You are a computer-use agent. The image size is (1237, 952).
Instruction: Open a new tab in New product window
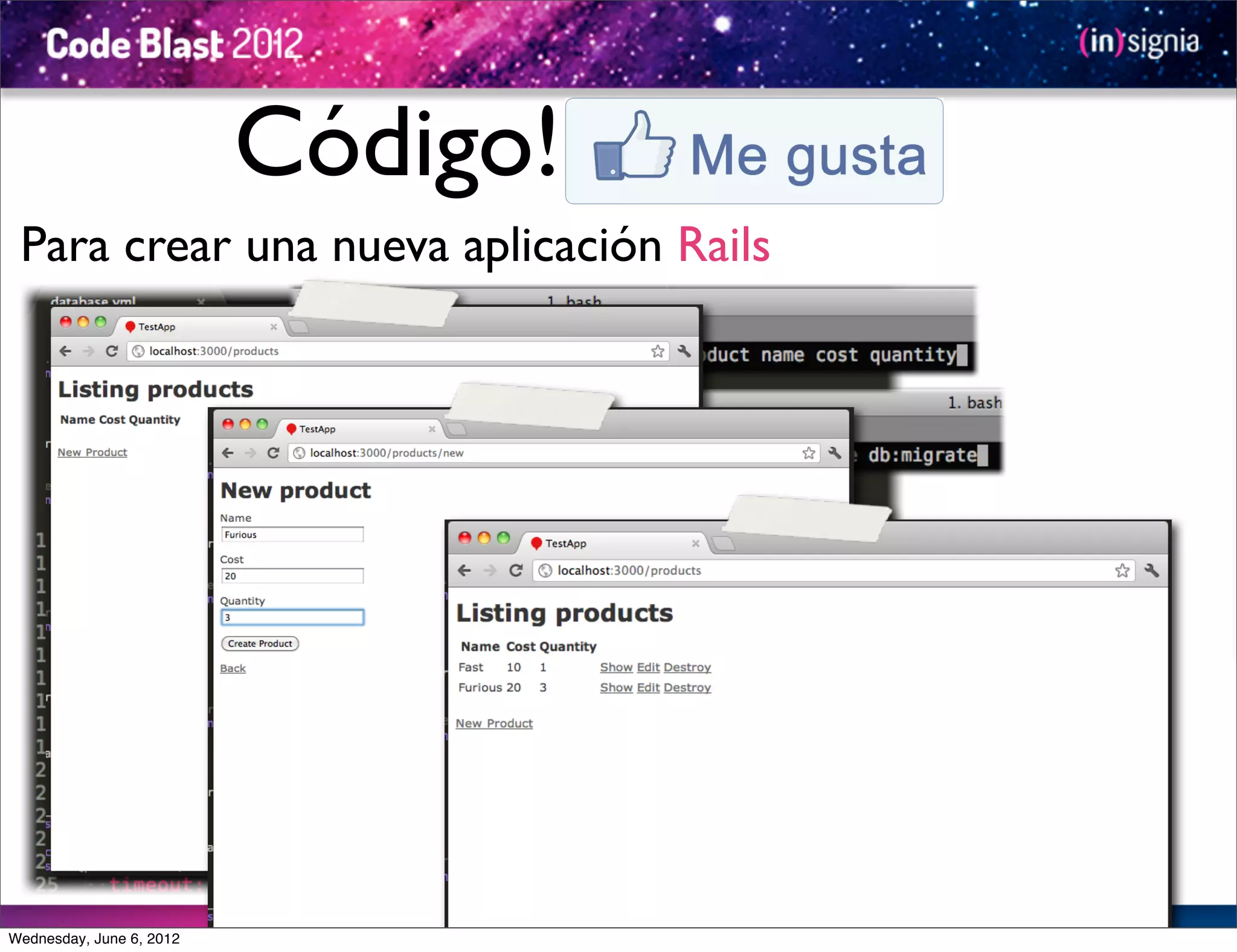[457, 429]
